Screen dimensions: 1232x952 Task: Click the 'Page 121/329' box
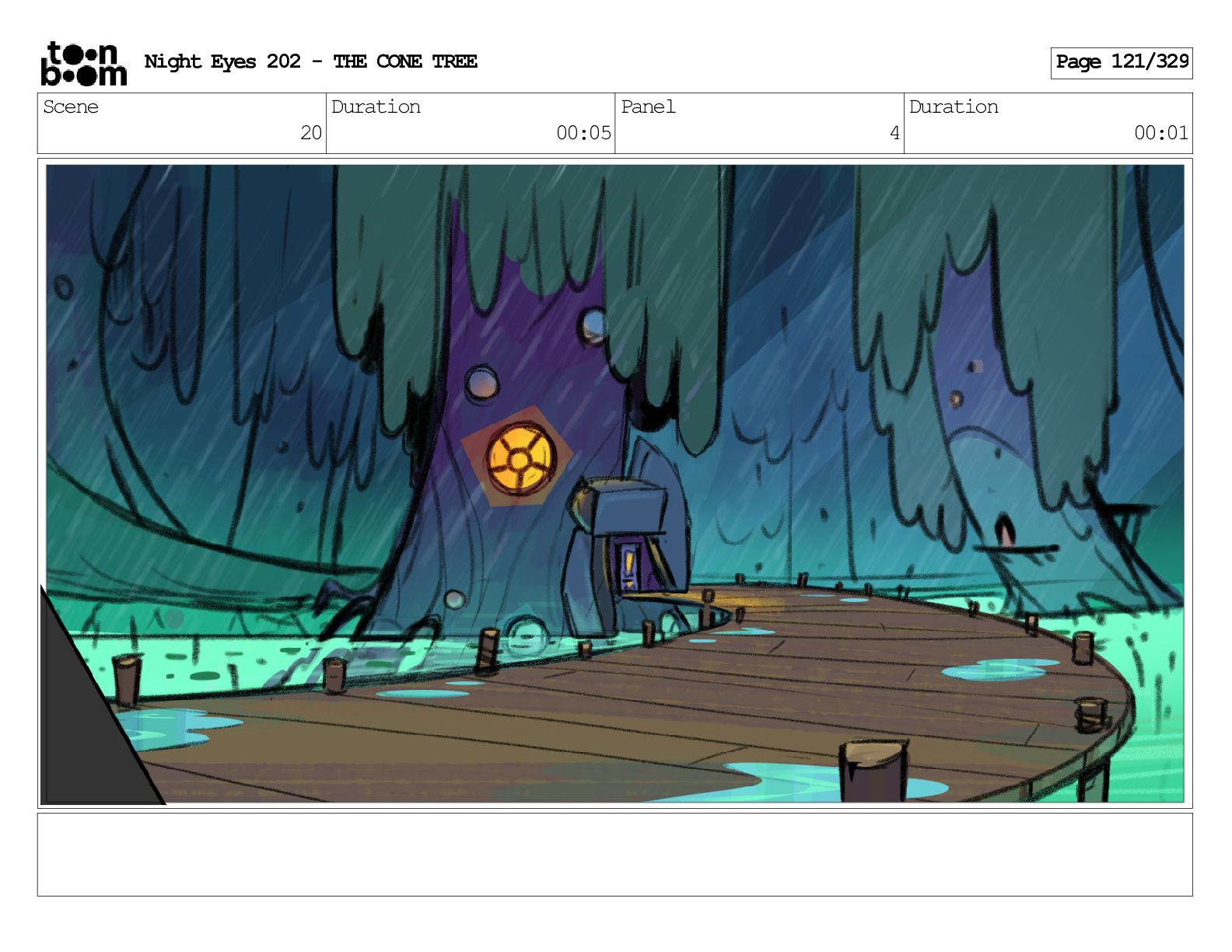coord(1121,62)
